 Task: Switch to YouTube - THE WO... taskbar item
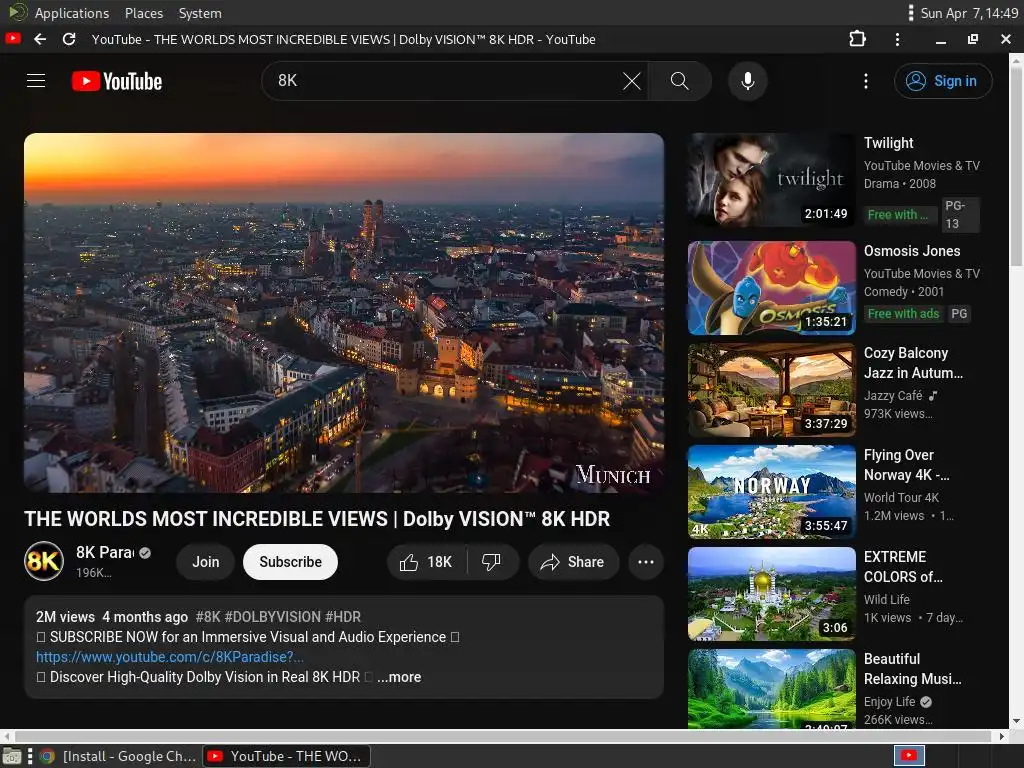coord(286,756)
